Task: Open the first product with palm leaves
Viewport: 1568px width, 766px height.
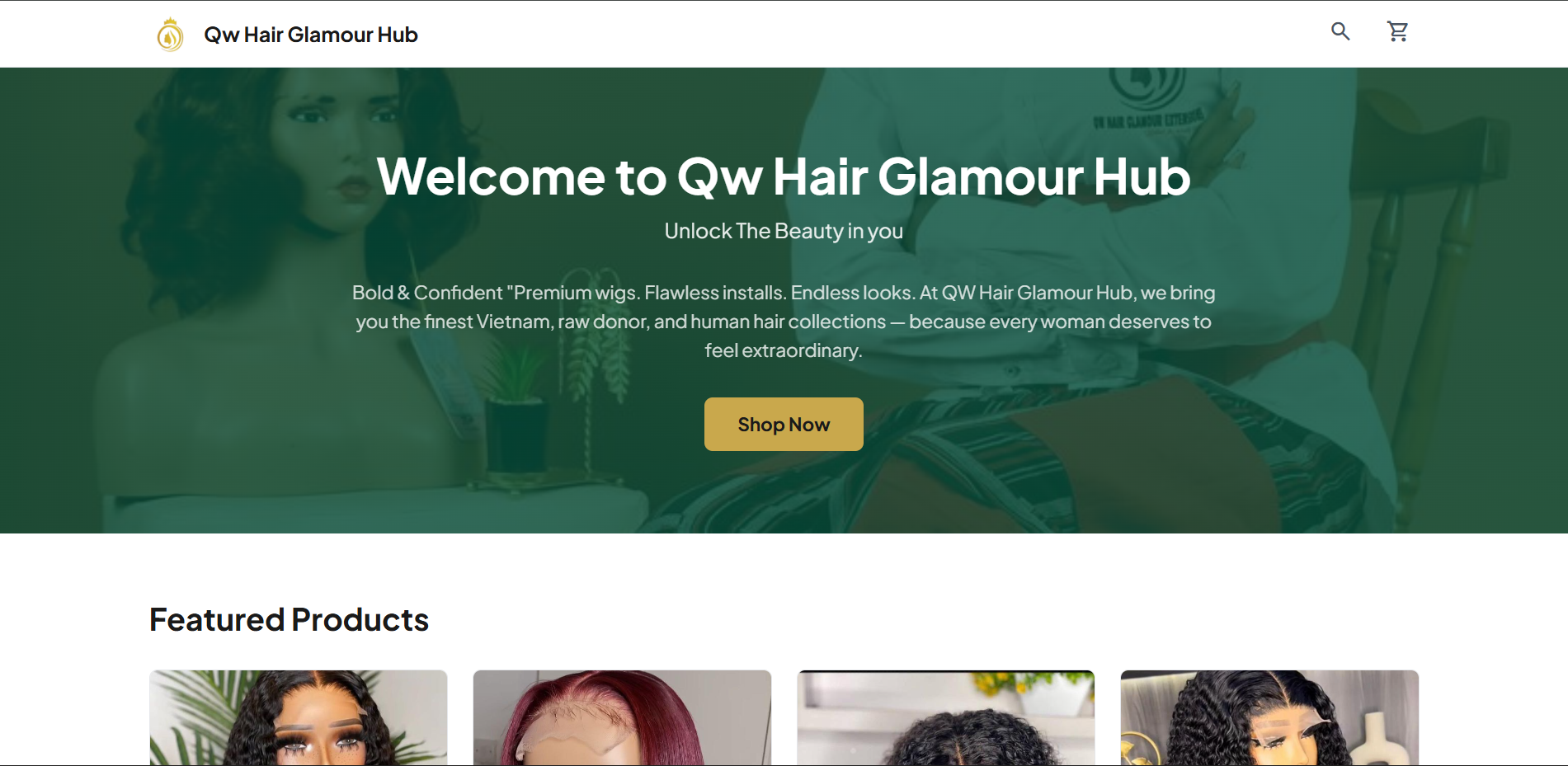Action: click(299, 717)
